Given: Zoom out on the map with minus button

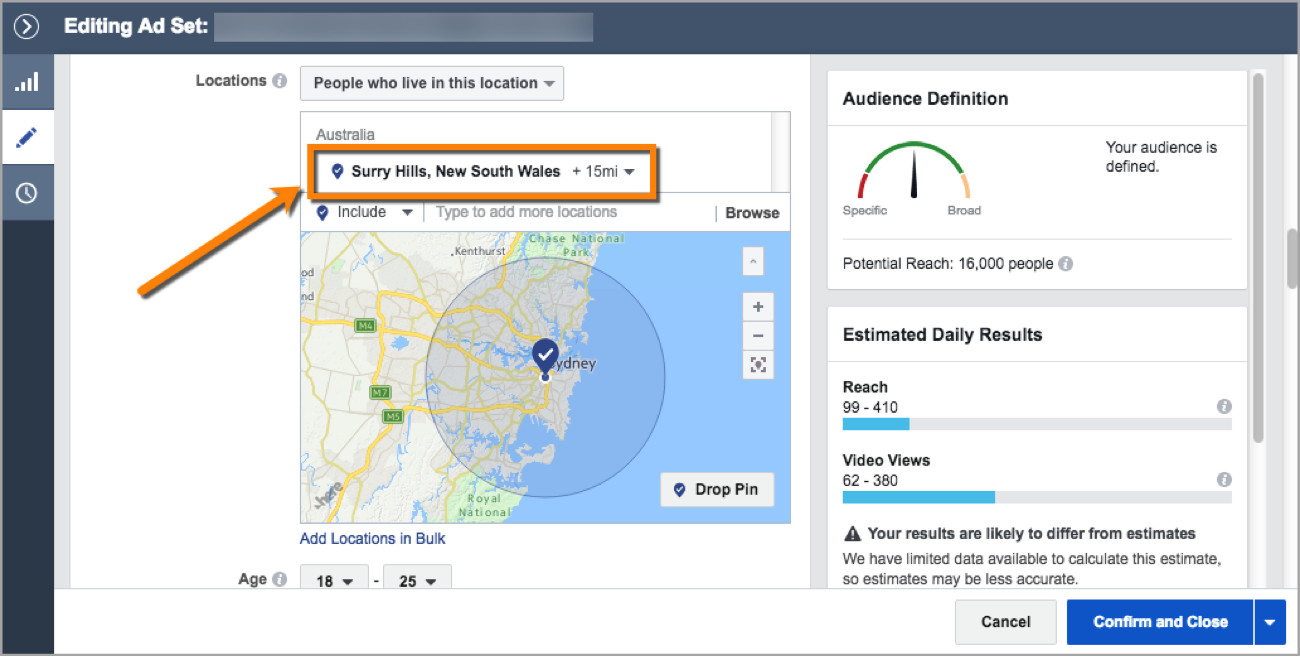Looking at the screenshot, I should coord(758,335).
